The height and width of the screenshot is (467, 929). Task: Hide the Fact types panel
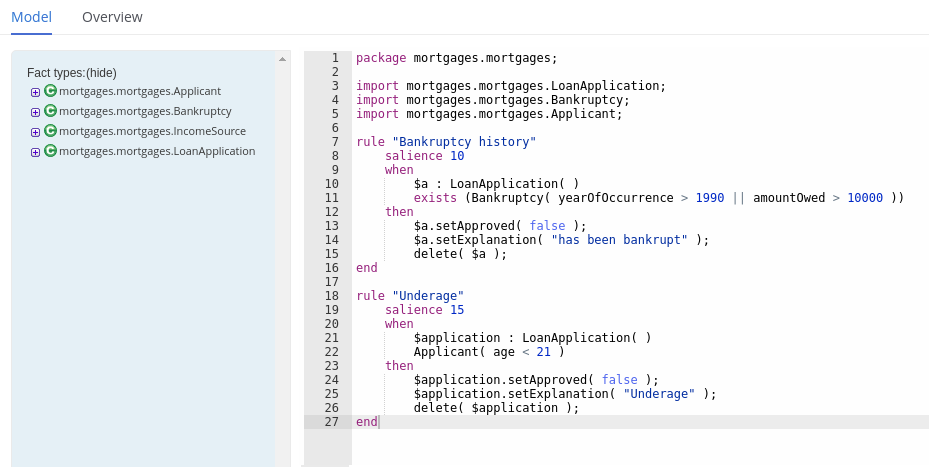coord(101,73)
